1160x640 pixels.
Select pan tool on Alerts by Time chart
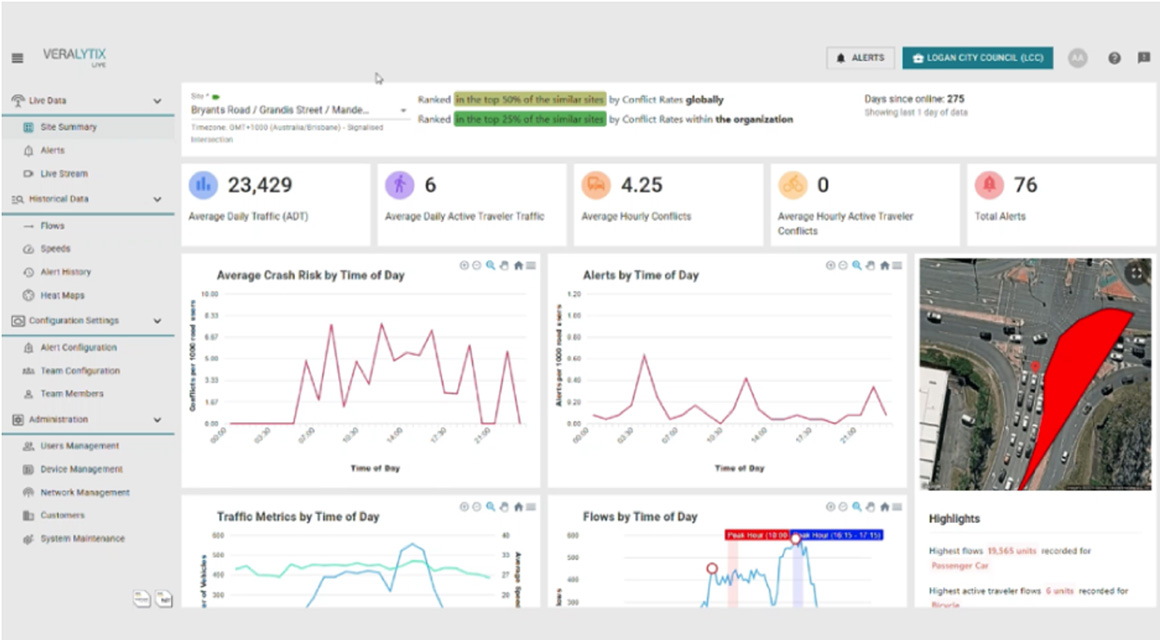coord(870,265)
